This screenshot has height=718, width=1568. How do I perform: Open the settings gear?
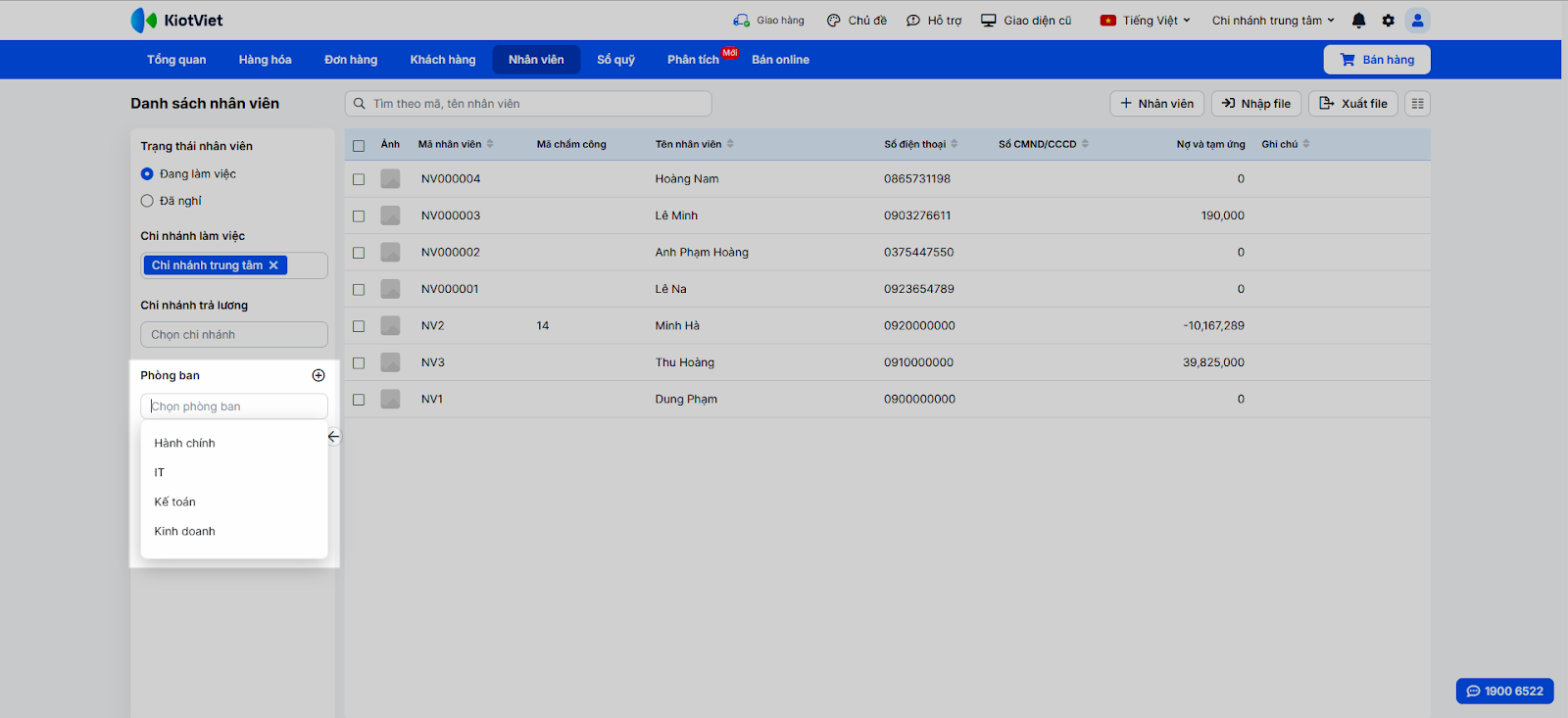(1388, 21)
